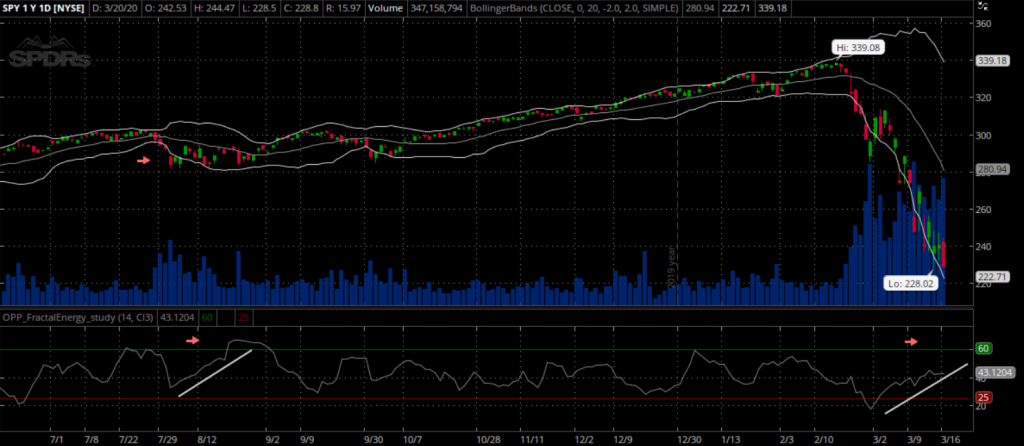The height and width of the screenshot is (446, 1024).
Task: Click the SPY 1 Y 1D [NYSE] chart title
Action: [43, 9]
